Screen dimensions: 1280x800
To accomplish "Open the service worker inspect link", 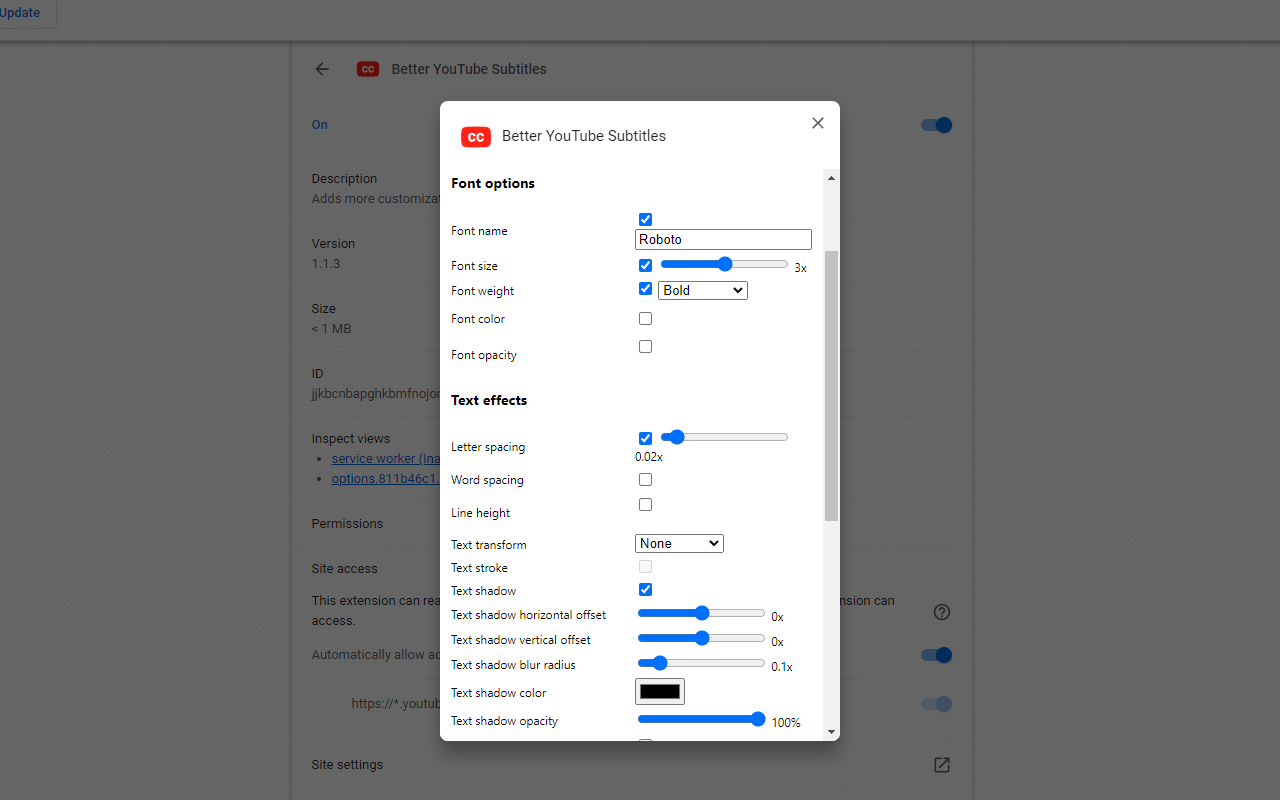I will click(x=386, y=458).
